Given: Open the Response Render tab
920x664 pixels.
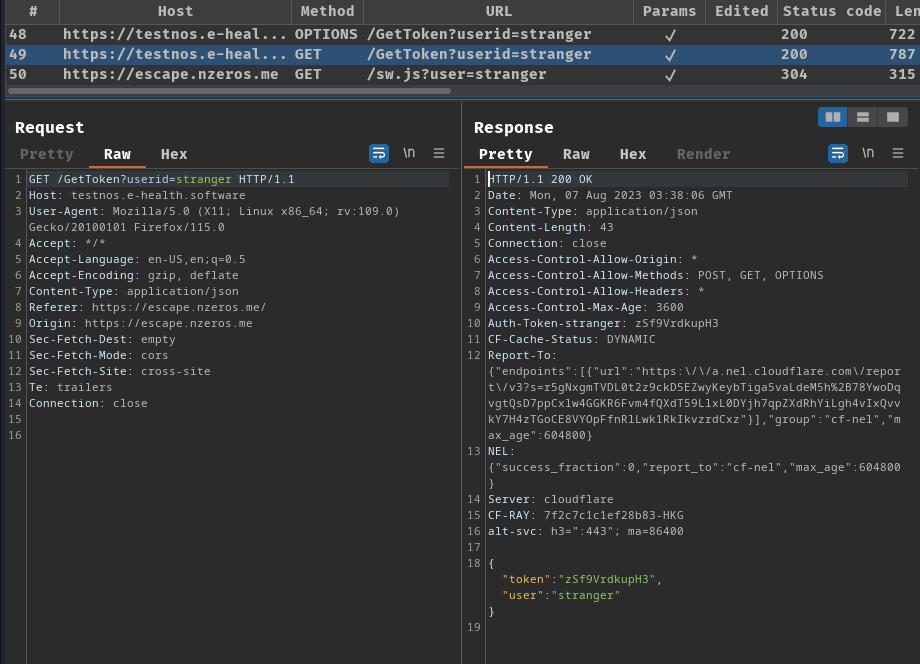Looking at the screenshot, I should 703,154.
